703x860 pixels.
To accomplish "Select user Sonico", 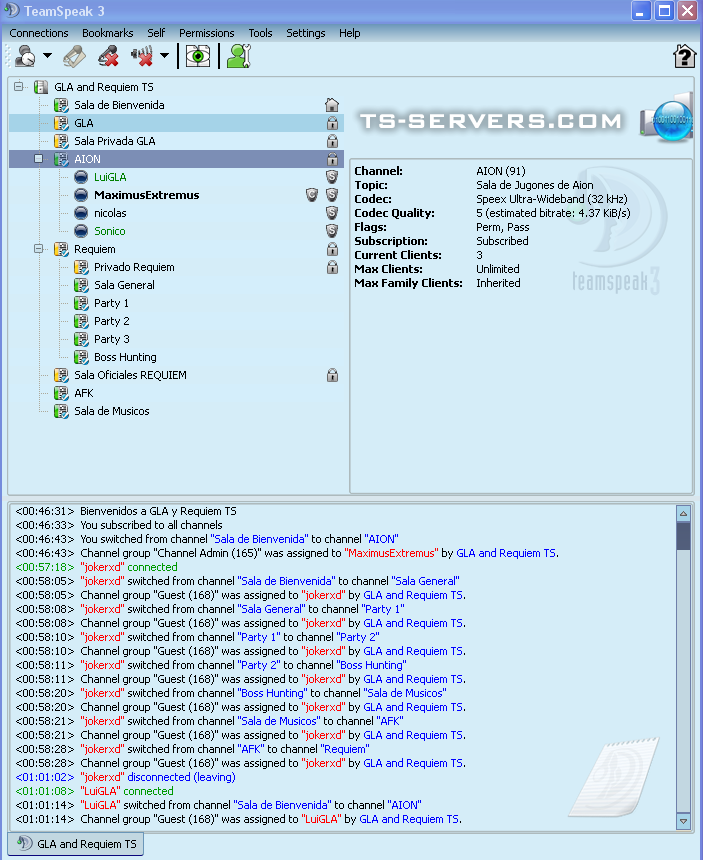I will [109, 231].
